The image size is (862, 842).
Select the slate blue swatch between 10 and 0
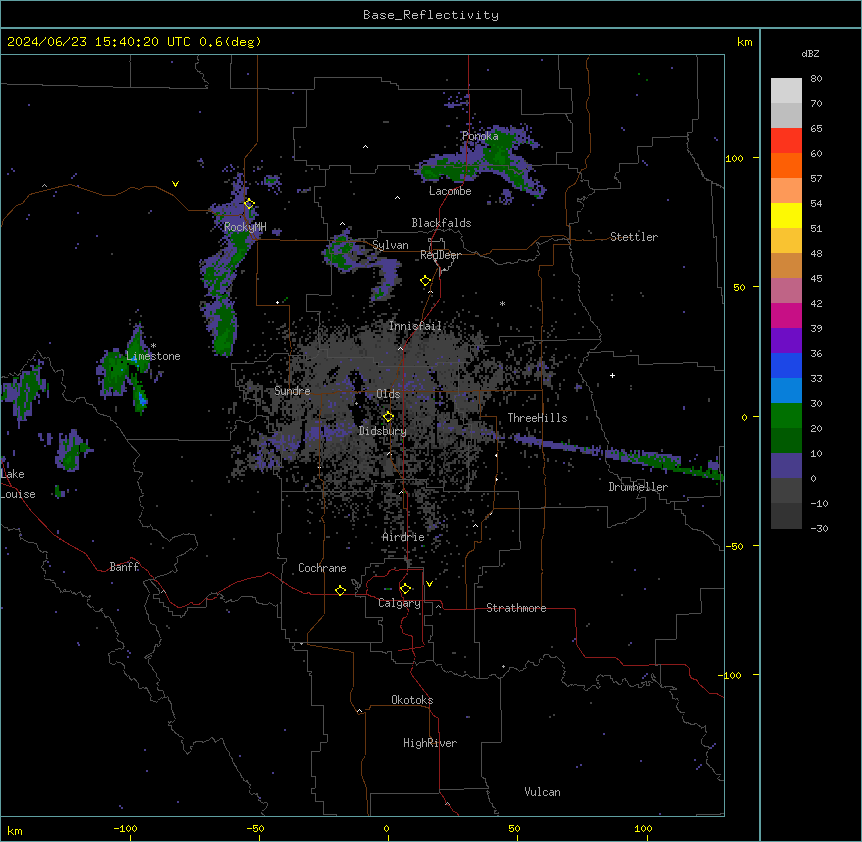786,466
